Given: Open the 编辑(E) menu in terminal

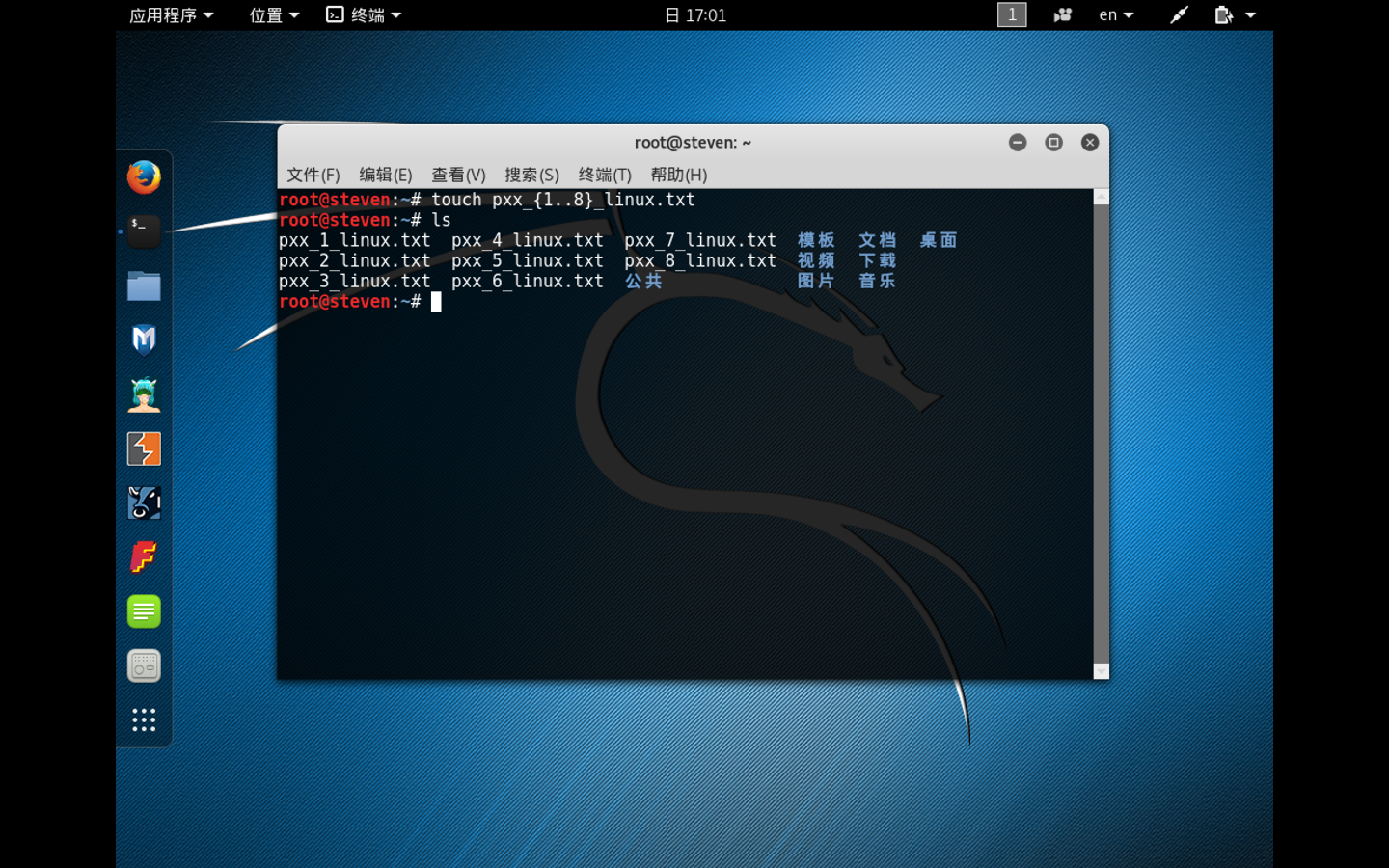Looking at the screenshot, I should (x=385, y=175).
